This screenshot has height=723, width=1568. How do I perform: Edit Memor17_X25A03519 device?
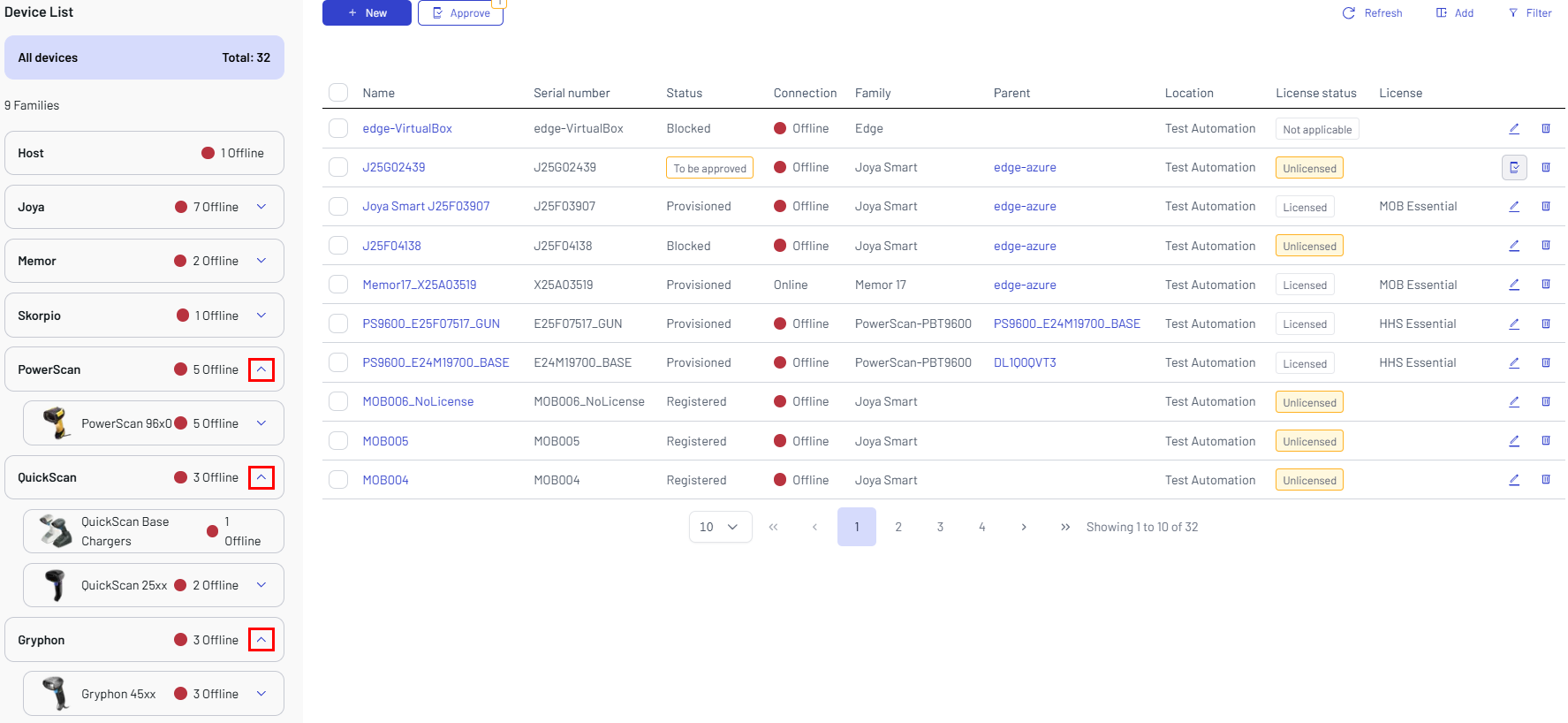pyautogui.click(x=1513, y=284)
